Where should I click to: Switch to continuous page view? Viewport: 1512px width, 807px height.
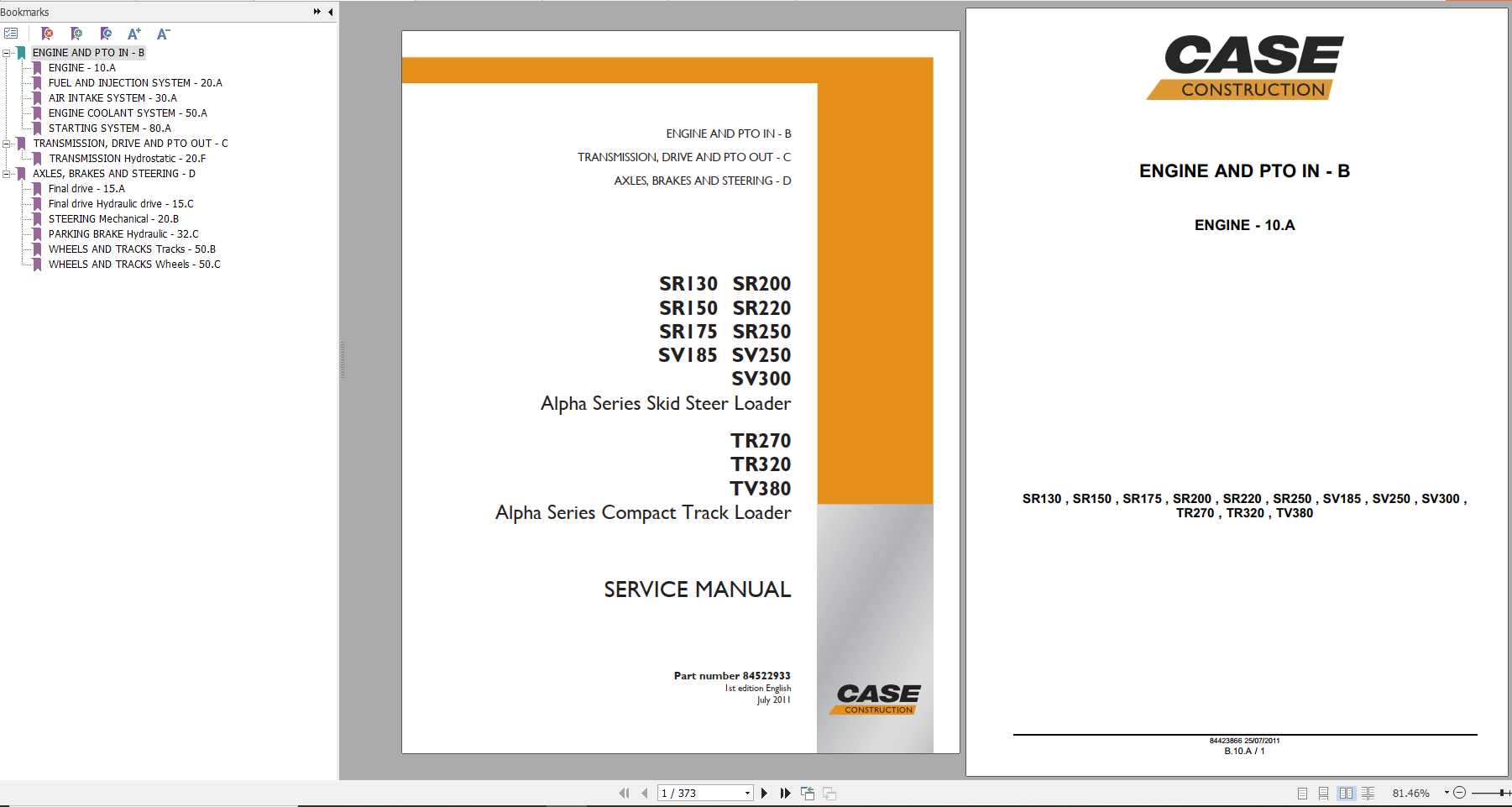[1323, 793]
